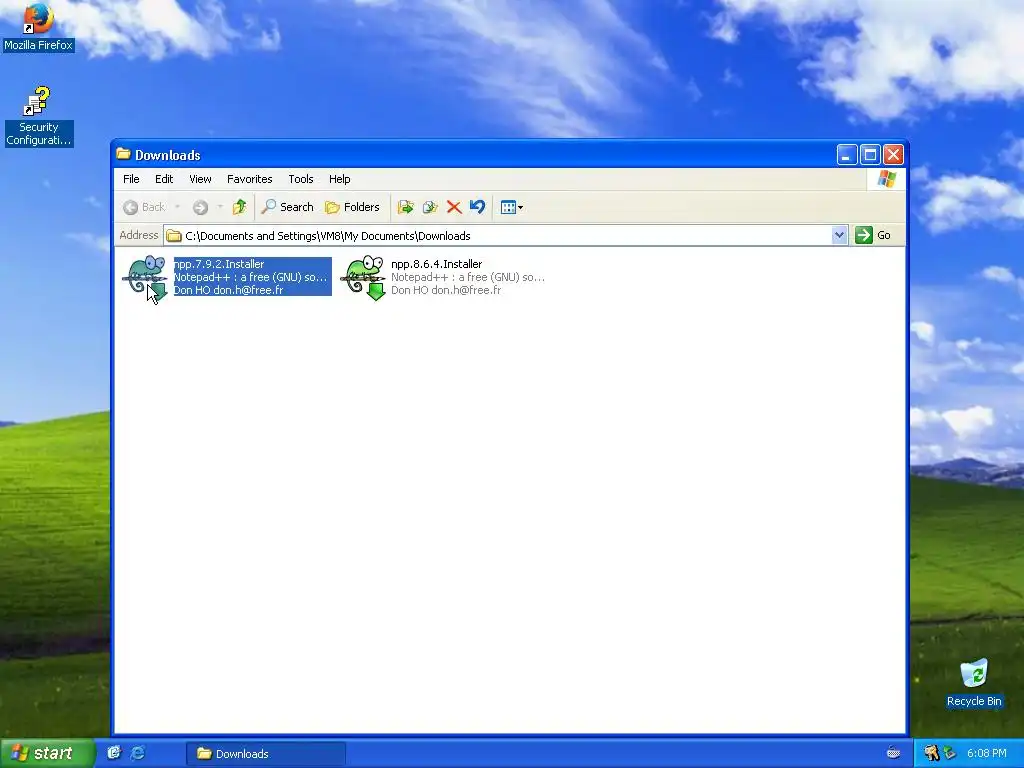Launch Internet Explorer from quick launch
Screen dimensions: 1024x768
coord(138,753)
